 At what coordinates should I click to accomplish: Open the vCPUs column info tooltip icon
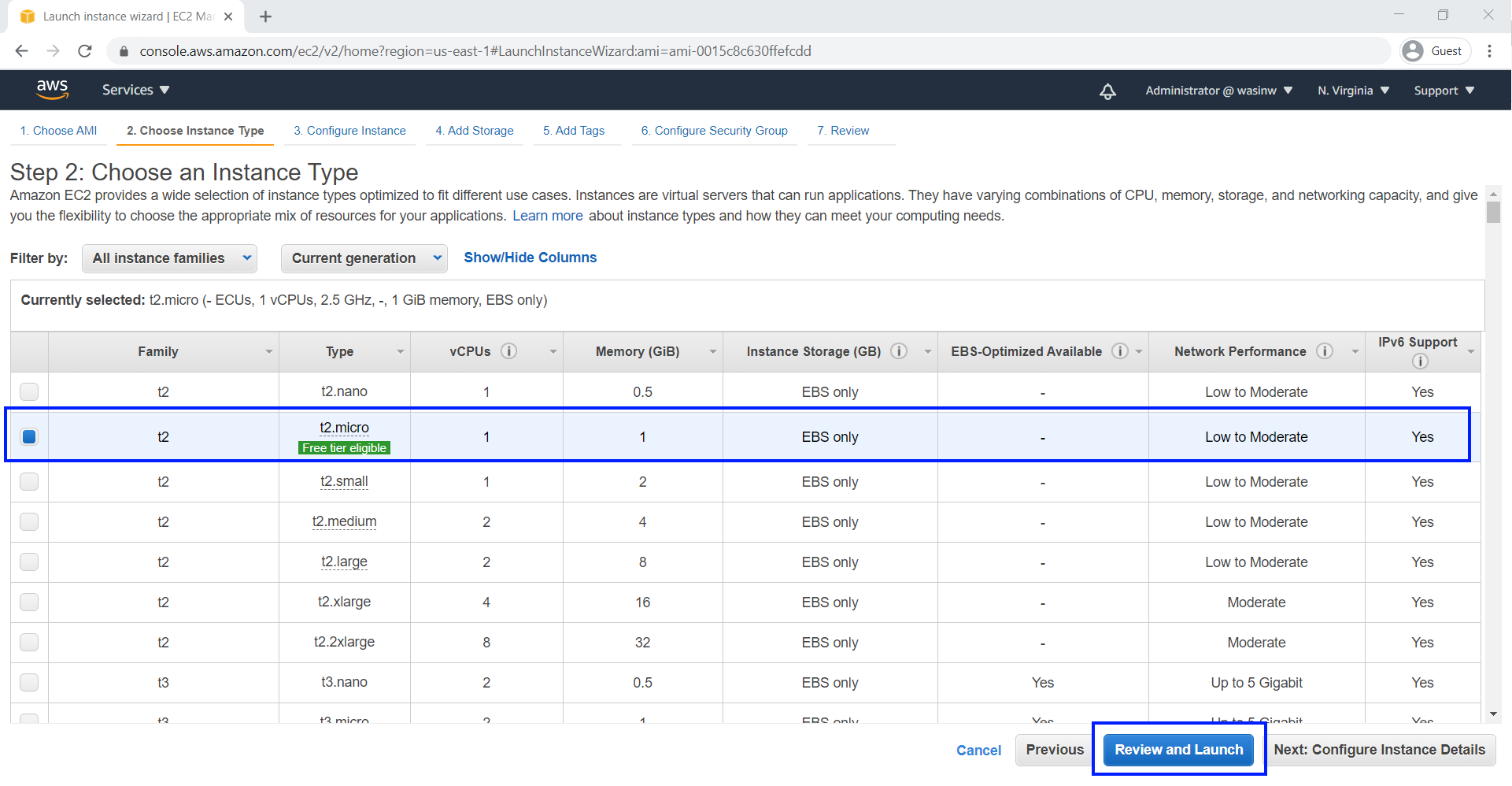(x=509, y=351)
